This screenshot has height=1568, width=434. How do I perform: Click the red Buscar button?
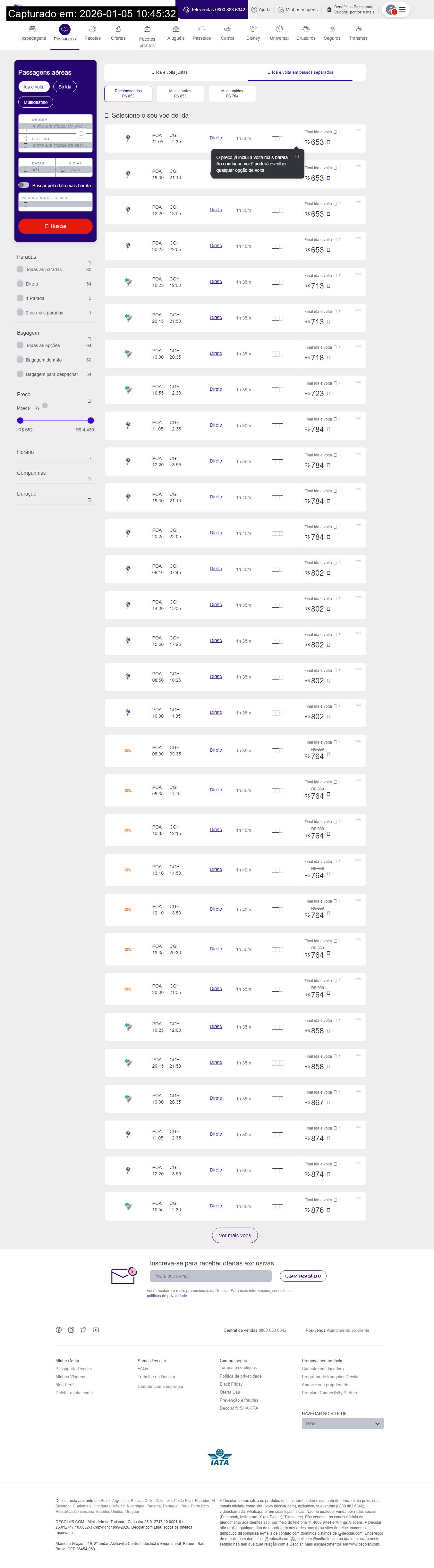tap(55, 226)
